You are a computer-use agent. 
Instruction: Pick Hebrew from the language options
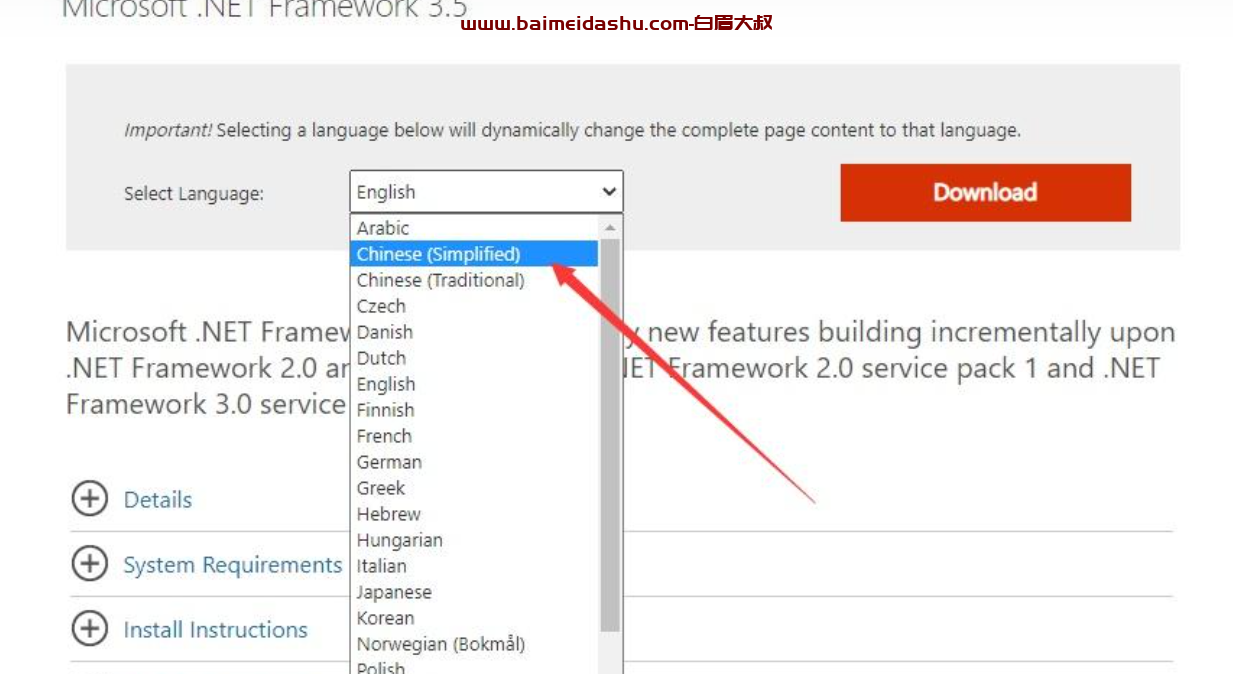pos(475,514)
